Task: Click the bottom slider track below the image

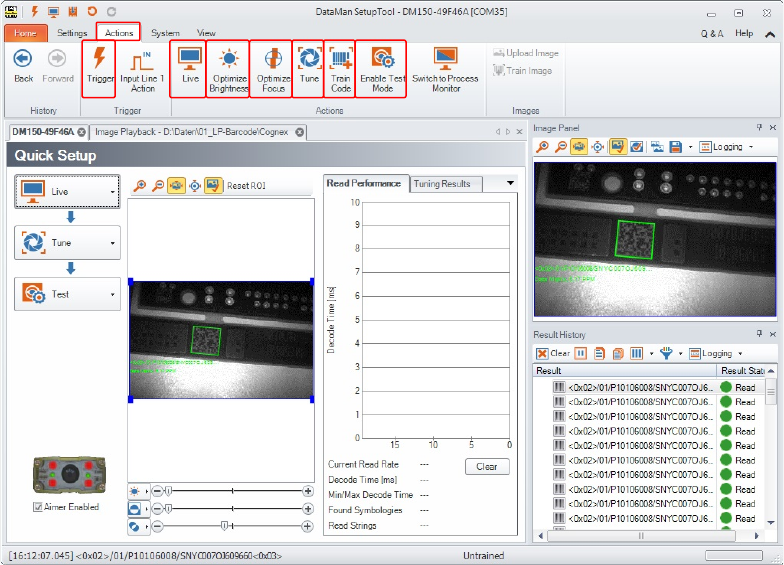Action: 232,526
